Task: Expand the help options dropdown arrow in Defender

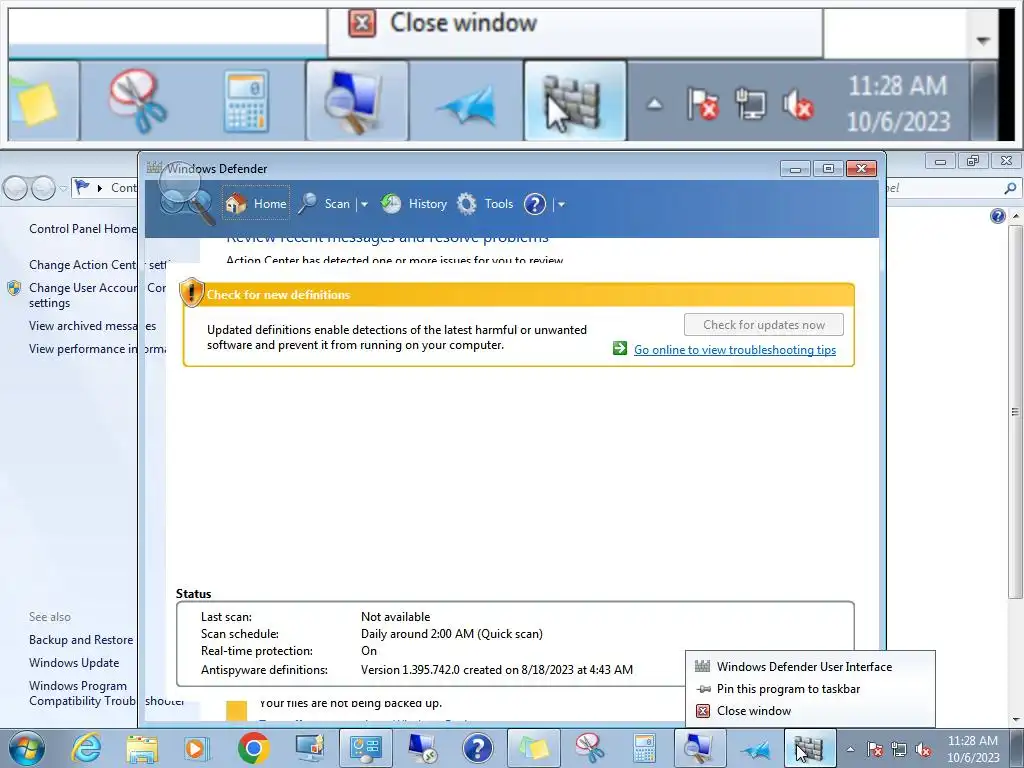Action: [561, 204]
